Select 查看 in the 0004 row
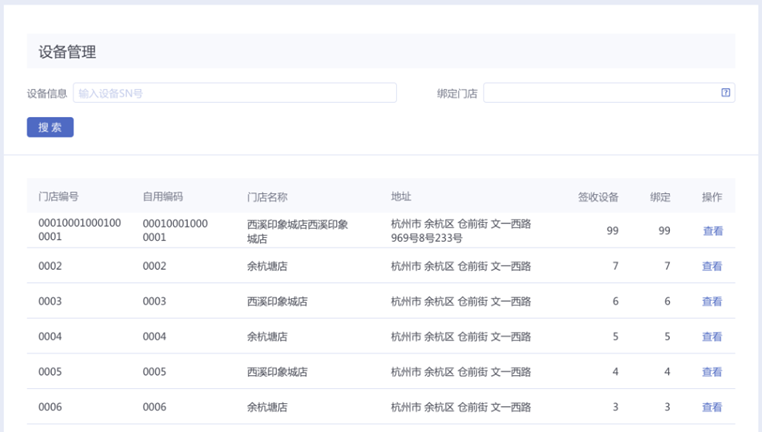 pos(712,337)
